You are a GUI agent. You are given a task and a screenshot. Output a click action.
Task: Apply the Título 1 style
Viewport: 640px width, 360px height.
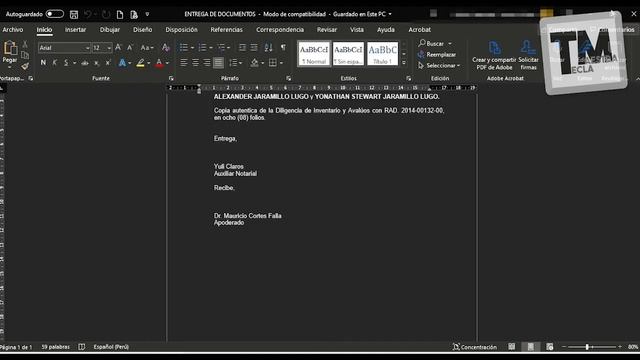(382, 53)
